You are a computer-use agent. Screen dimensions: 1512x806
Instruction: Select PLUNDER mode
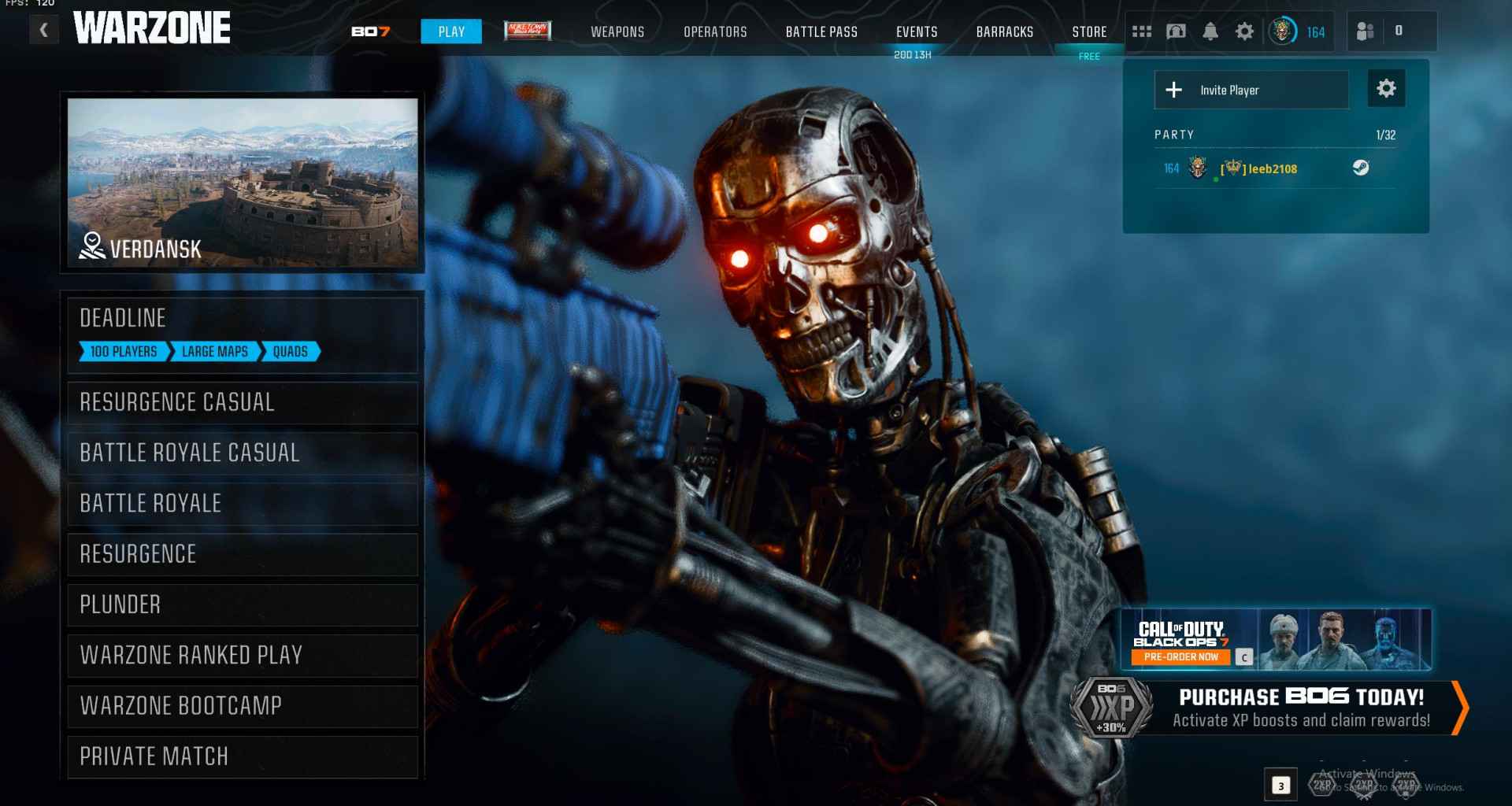243,604
